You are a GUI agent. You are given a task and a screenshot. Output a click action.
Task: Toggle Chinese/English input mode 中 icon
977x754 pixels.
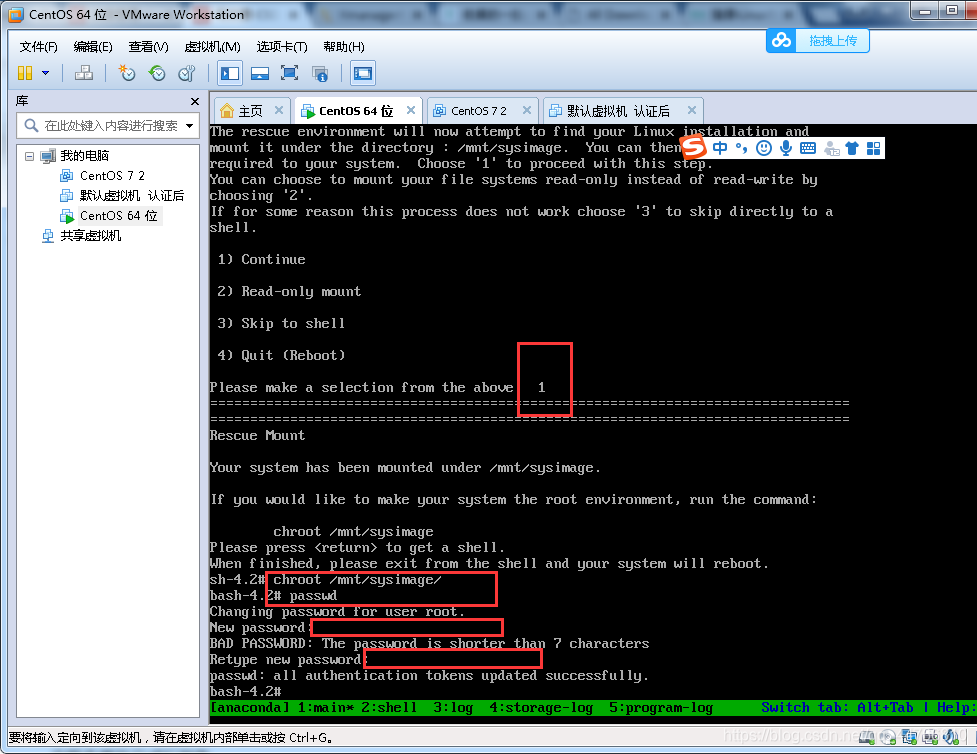pyautogui.click(x=720, y=148)
